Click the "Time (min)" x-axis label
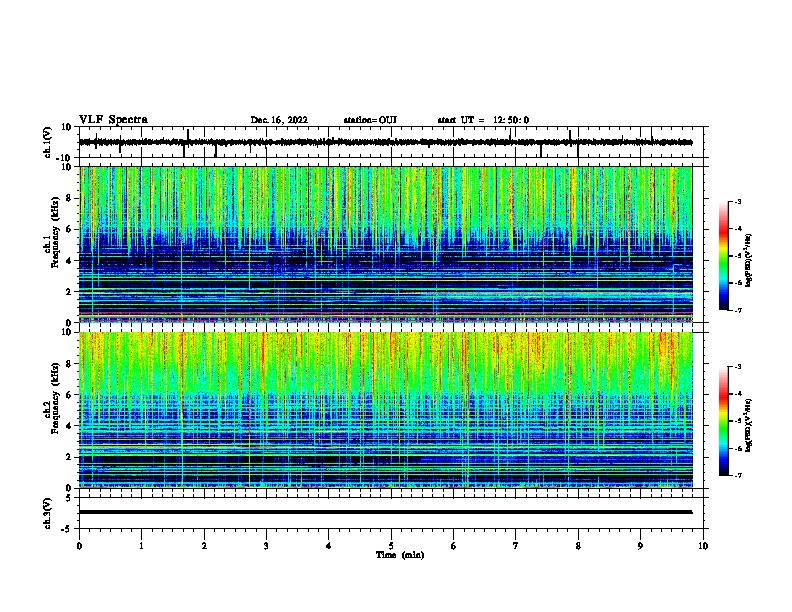The image size is (792, 612). pyautogui.click(x=400, y=555)
